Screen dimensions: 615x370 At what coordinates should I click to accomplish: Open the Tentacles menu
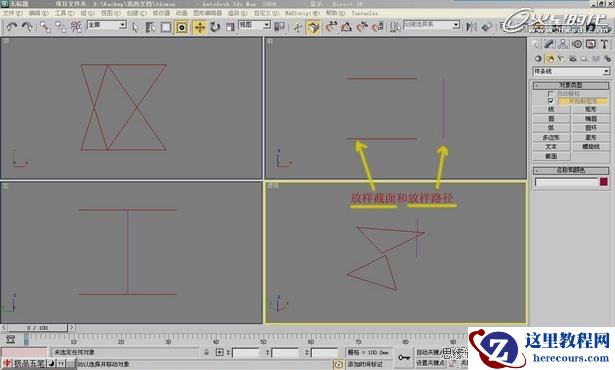click(364, 13)
